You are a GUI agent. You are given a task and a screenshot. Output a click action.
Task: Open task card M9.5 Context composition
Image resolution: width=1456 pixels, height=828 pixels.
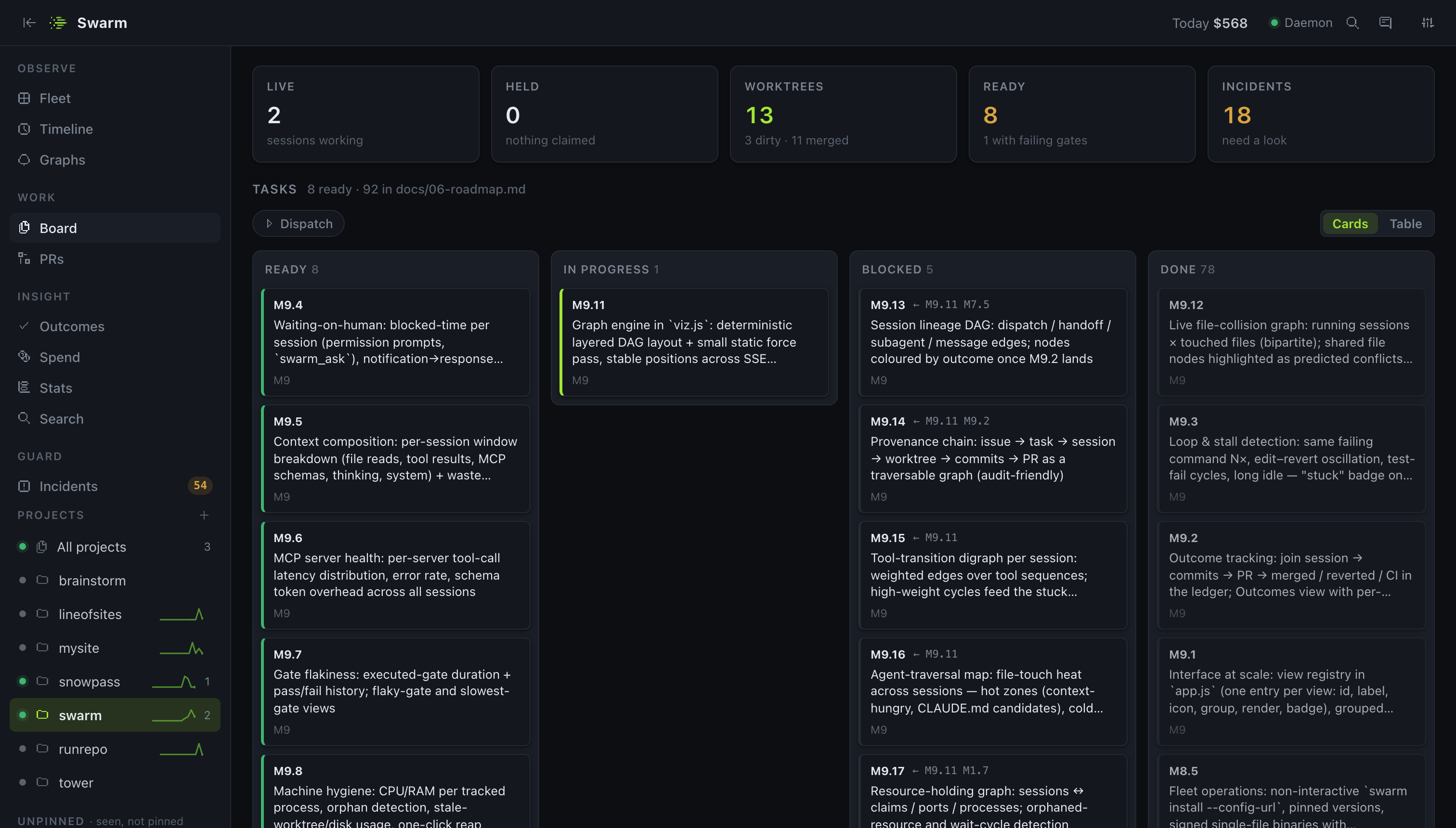(x=396, y=459)
